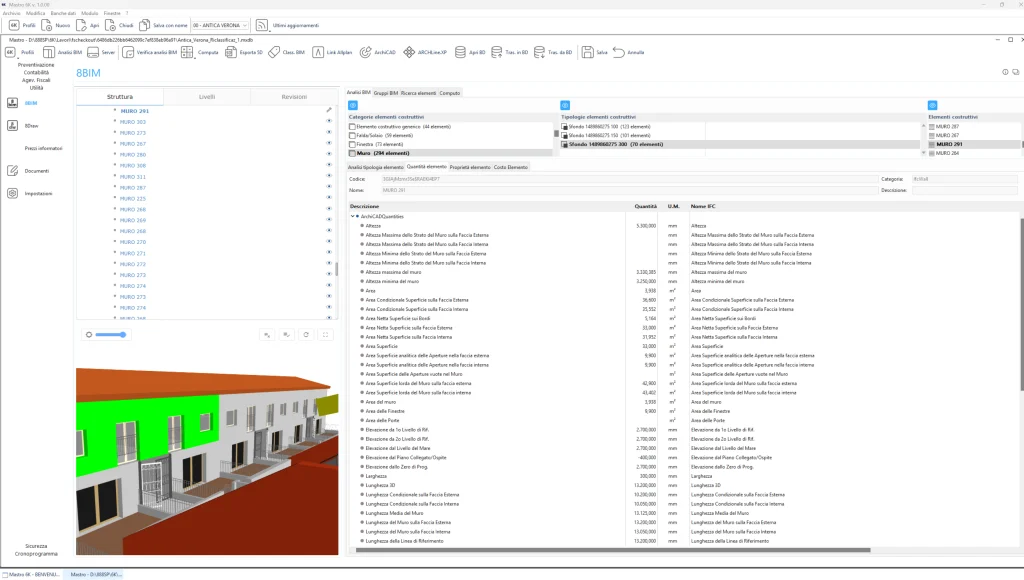Click the blue slider above 3D view

click(109, 335)
